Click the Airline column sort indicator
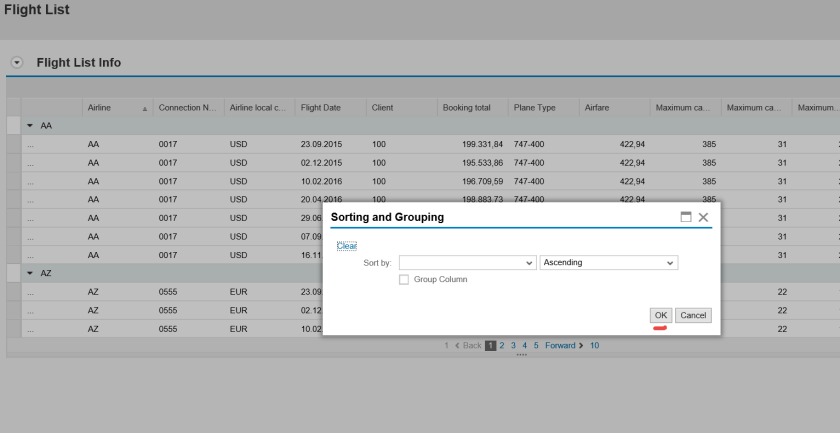The width and height of the screenshot is (840, 433). click(x=146, y=108)
